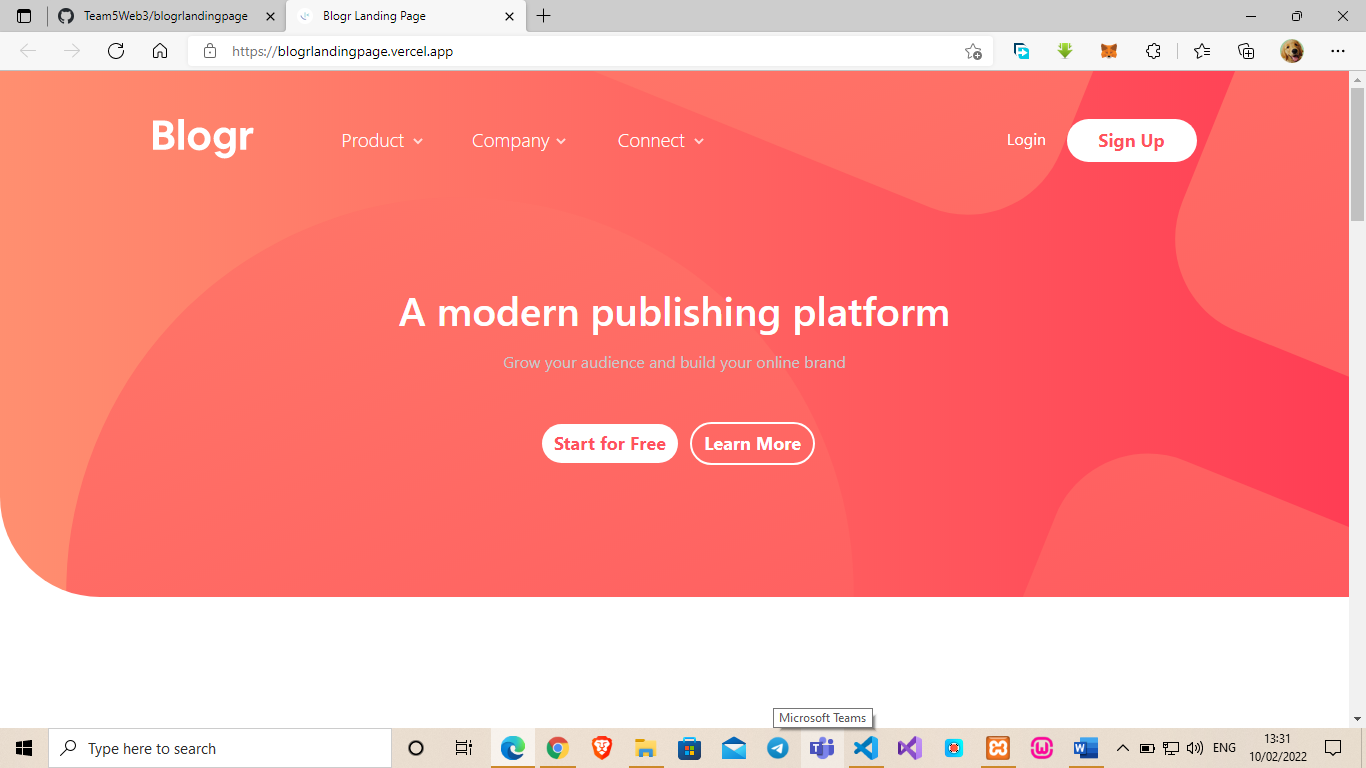Expand the Company dropdown menu

pos(519,141)
